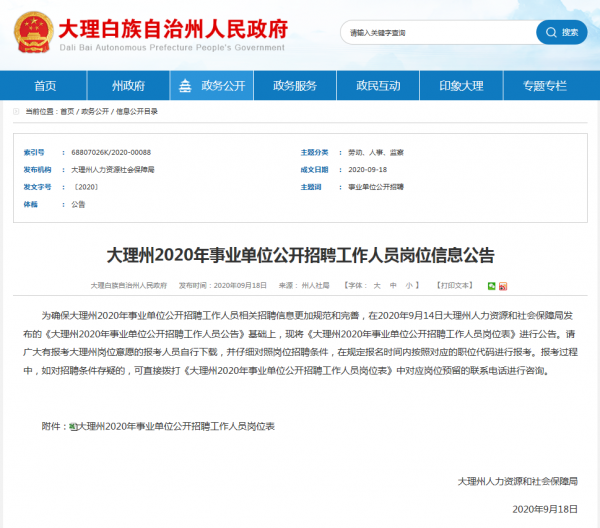Click the attachment file icon

(x=73, y=426)
